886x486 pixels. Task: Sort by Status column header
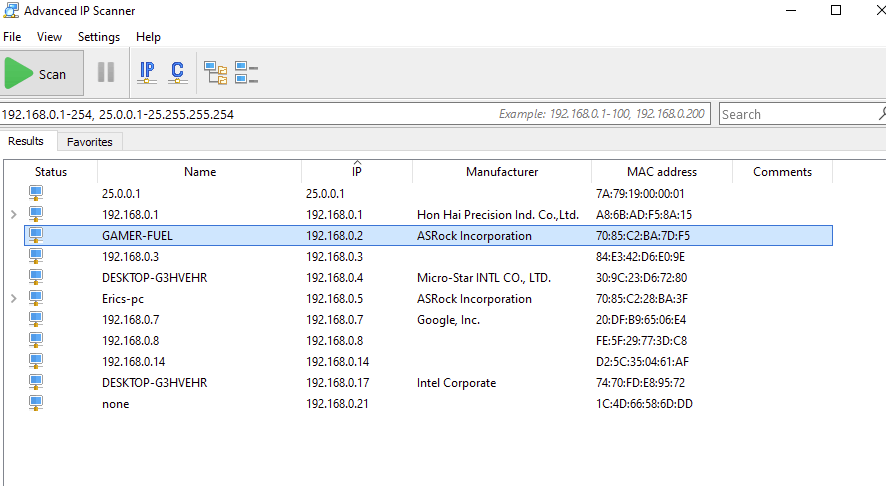tap(51, 172)
